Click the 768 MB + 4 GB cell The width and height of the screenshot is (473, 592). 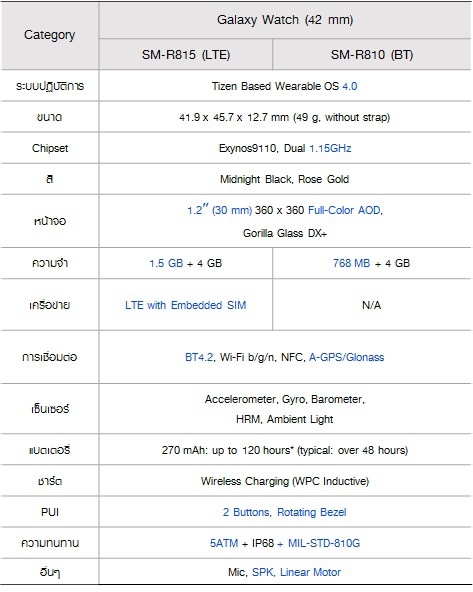click(x=371, y=263)
